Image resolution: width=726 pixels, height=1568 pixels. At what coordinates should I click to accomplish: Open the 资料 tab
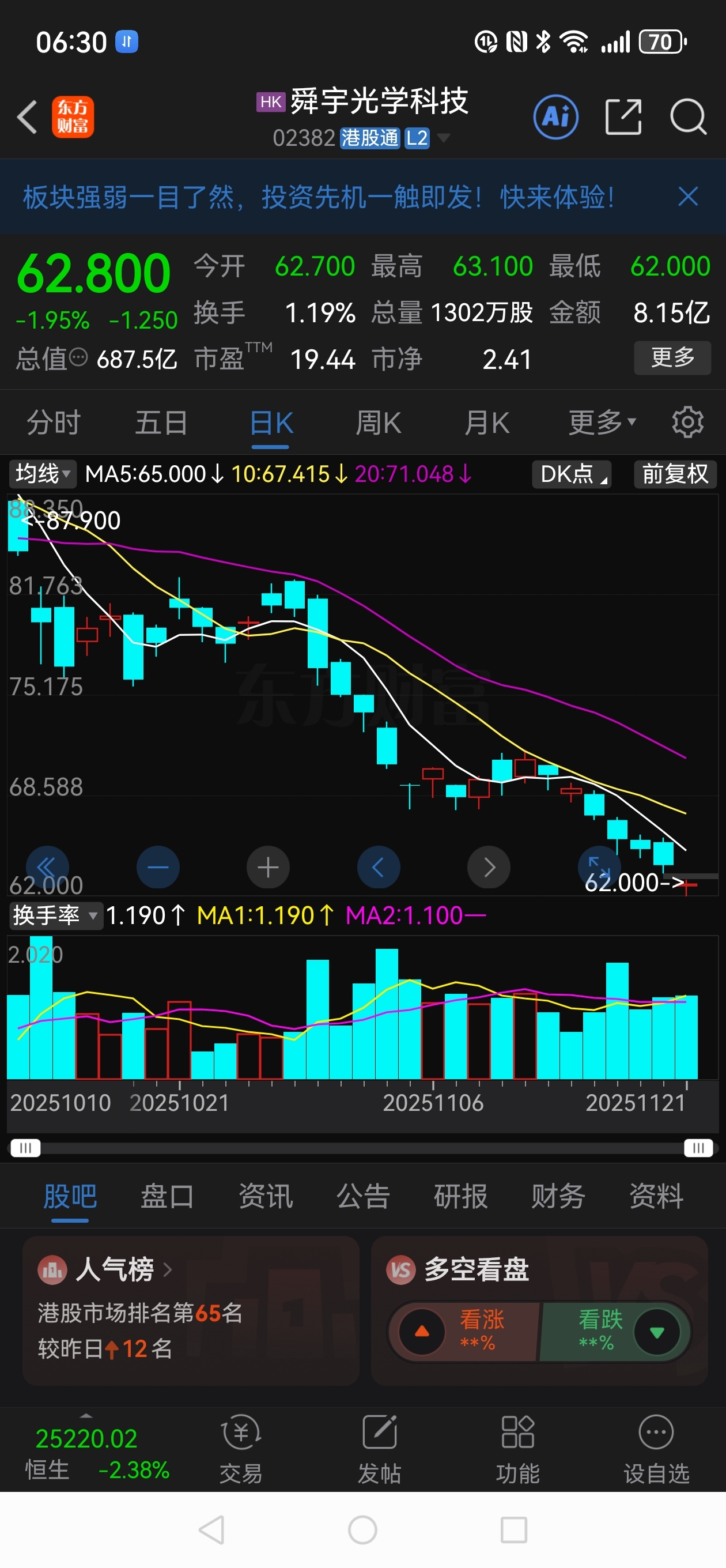coord(656,1196)
